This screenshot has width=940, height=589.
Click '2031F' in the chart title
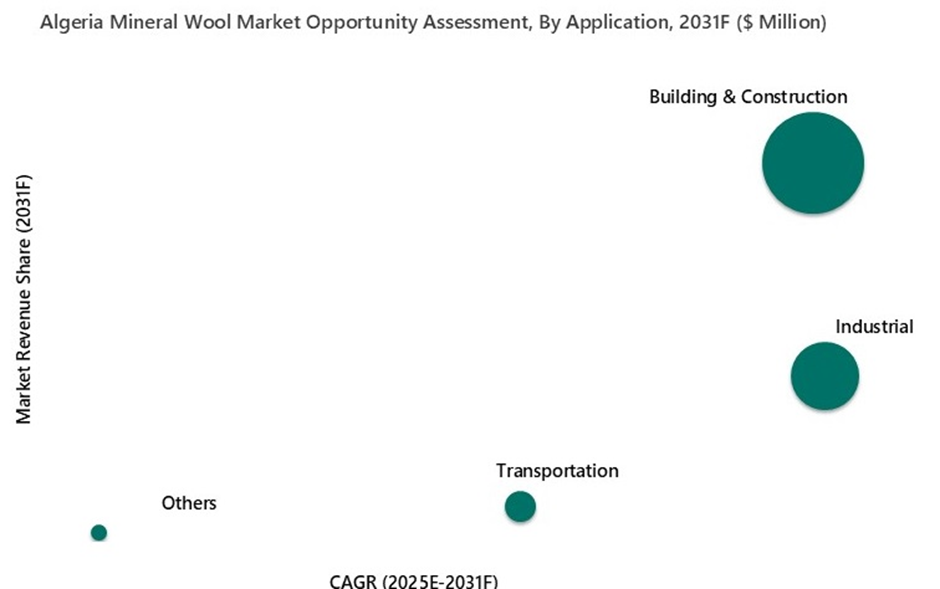click(x=706, y=23)
